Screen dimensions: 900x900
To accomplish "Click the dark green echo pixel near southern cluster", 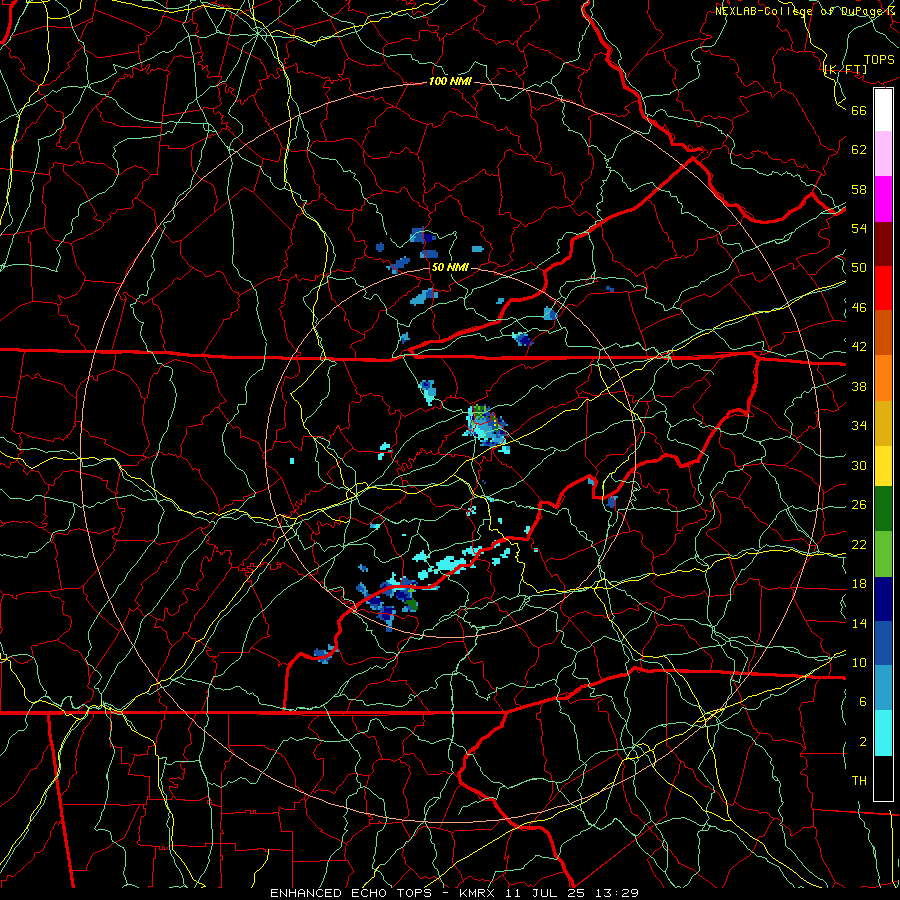I will [412, 604].
